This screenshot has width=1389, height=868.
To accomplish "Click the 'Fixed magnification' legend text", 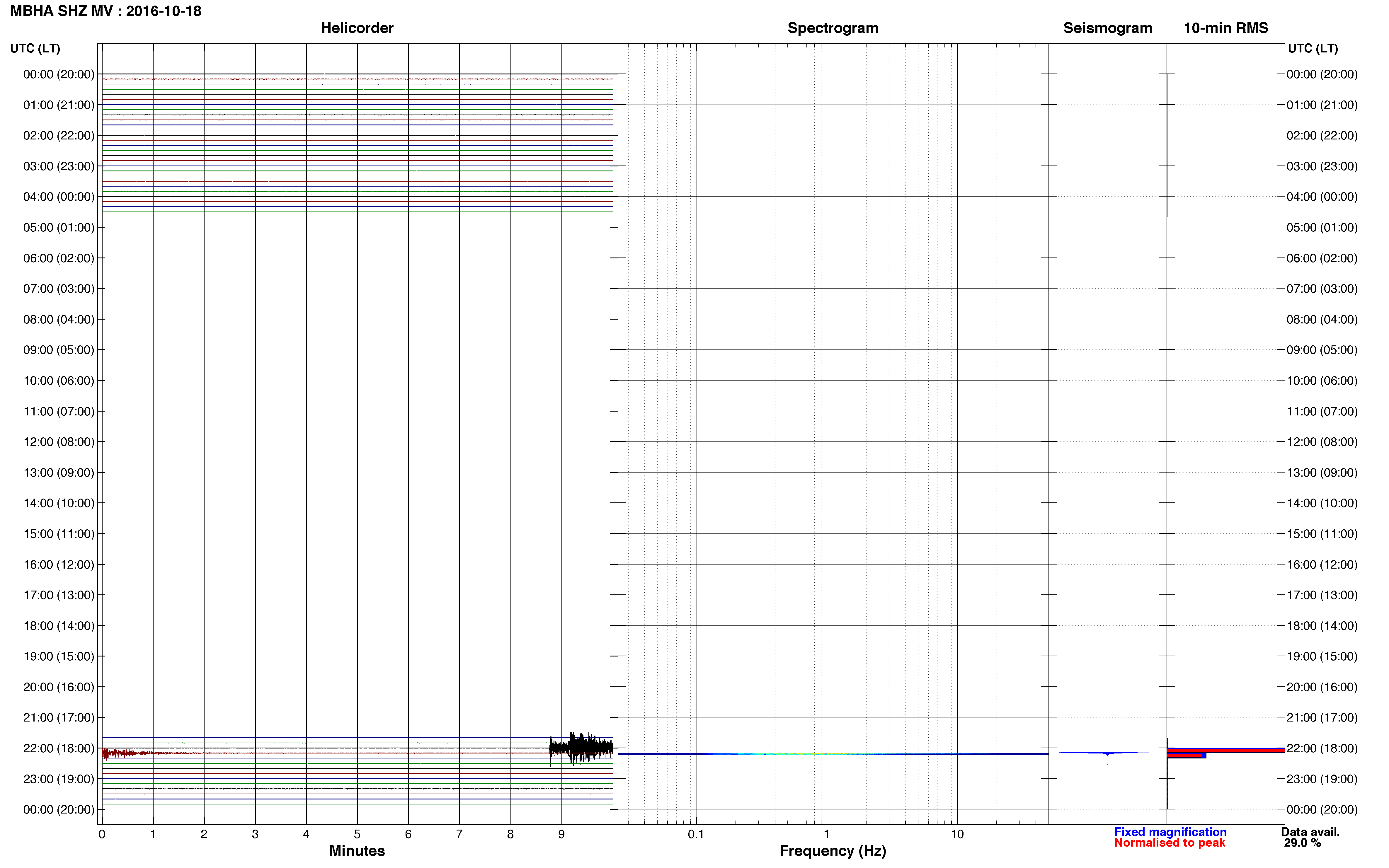I will 1170,832.
